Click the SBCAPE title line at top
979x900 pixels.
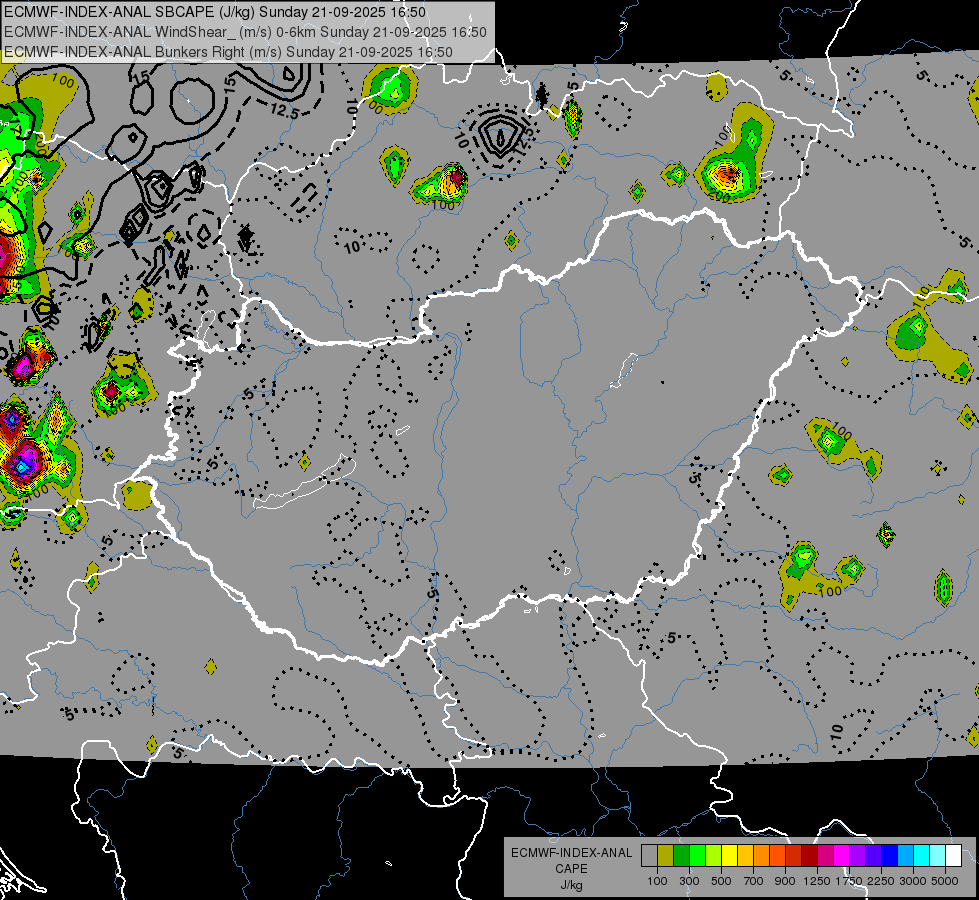pos(215,12)
